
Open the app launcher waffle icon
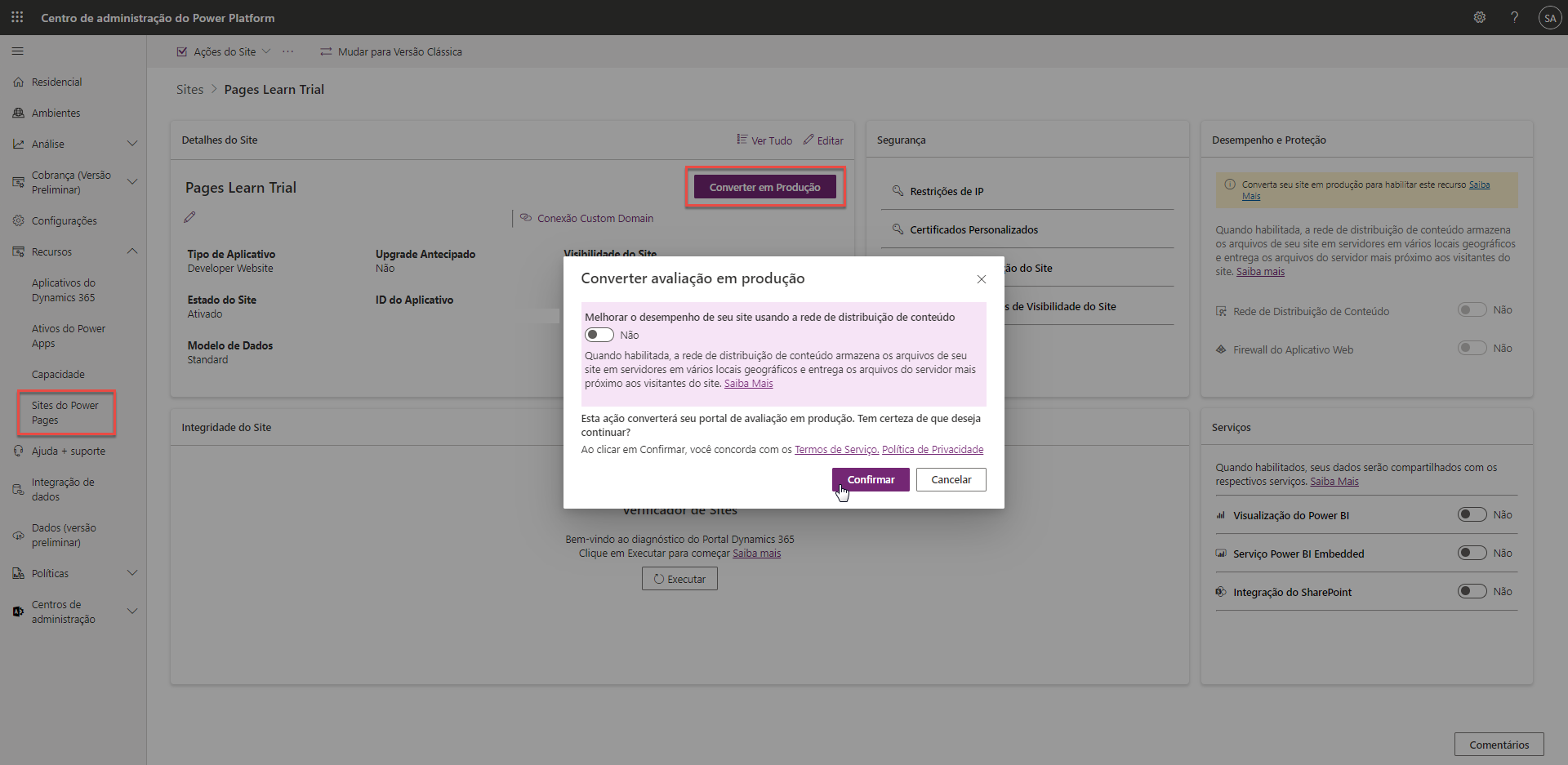[17, 17]
